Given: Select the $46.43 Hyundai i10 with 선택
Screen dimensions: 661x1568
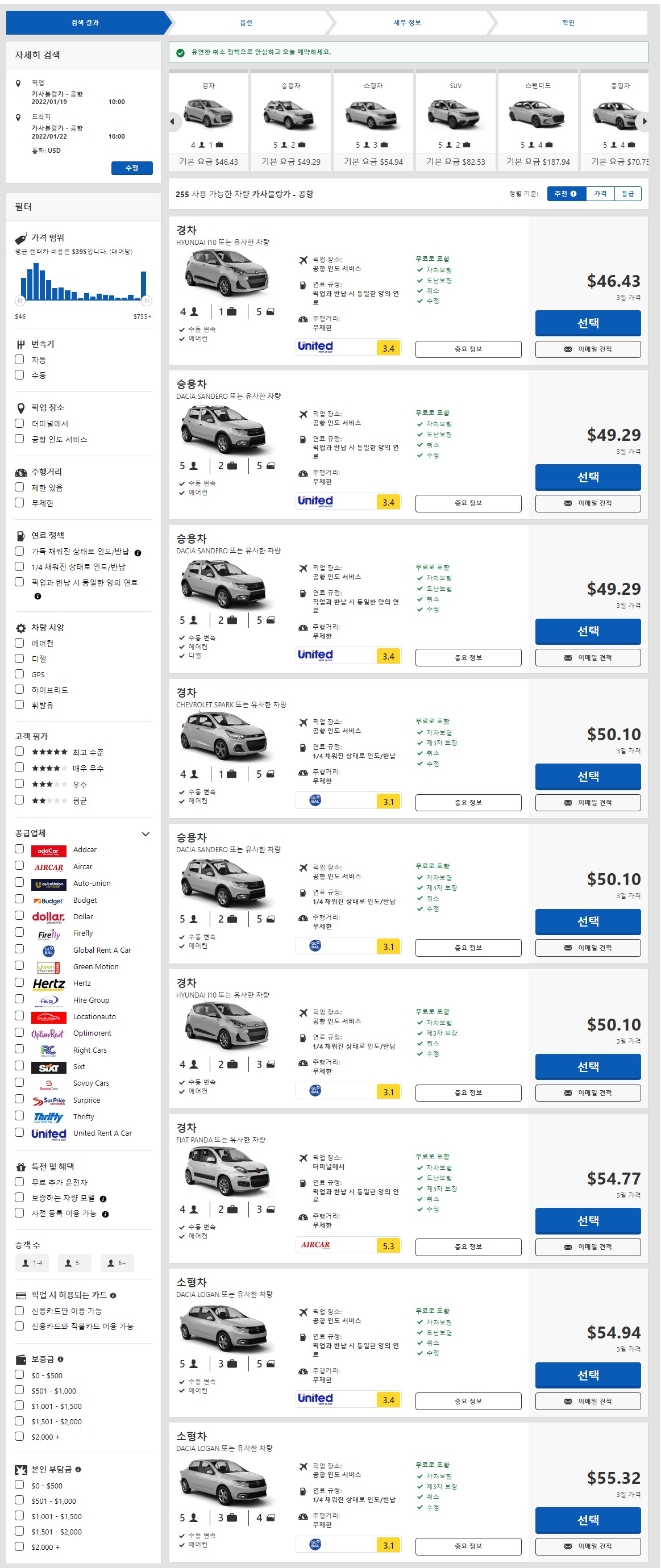Looking at the screenshot, I should (588, 323).
